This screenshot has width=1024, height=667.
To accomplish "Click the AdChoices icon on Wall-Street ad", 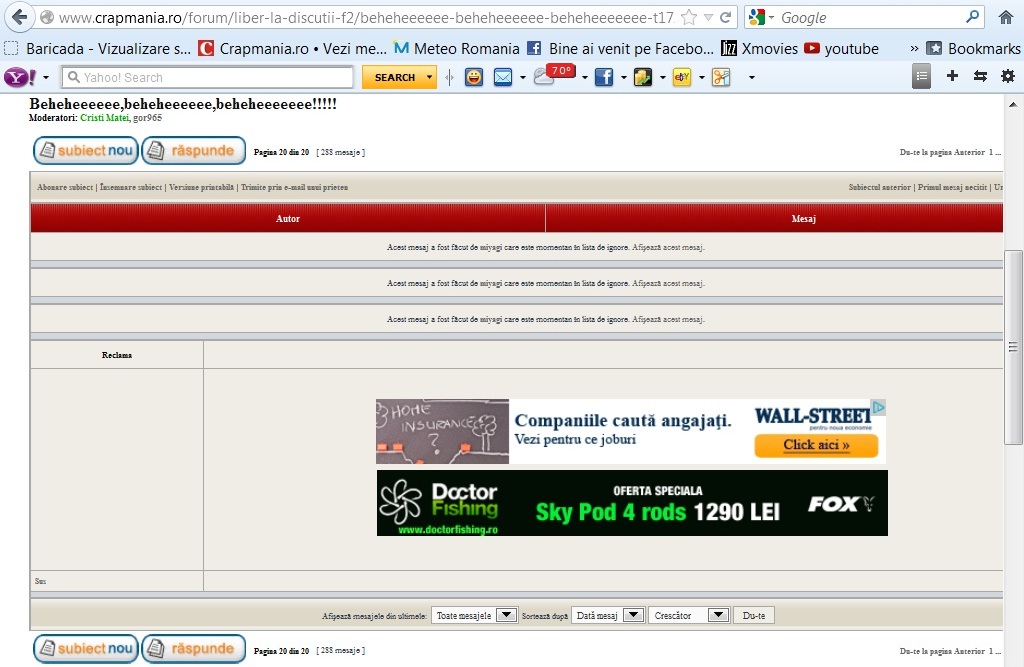I will coord(879,407).
